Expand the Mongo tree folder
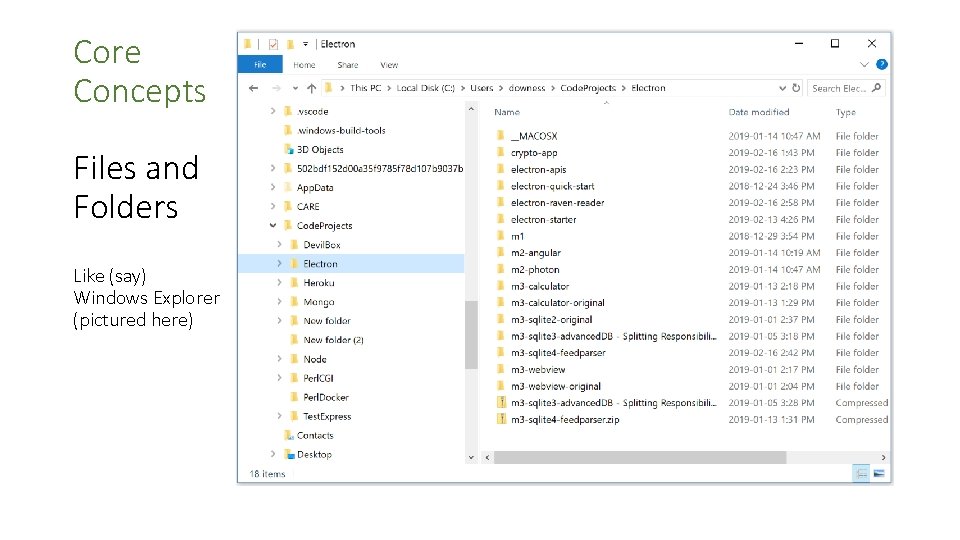960x540 pixels. 279,302
